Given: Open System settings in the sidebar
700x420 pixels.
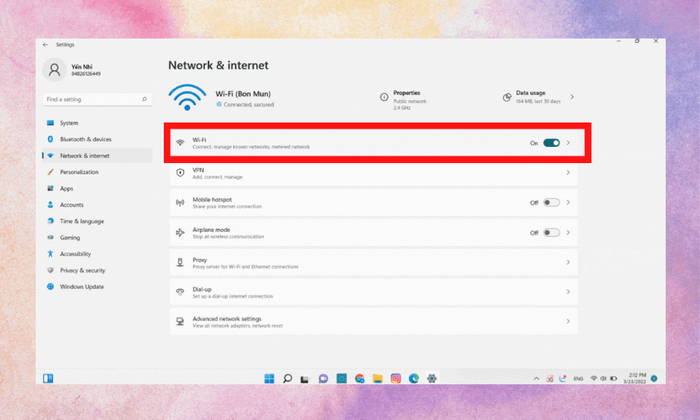Looking at the screenshot, I should pyautogui.click(x=97, y=123).
